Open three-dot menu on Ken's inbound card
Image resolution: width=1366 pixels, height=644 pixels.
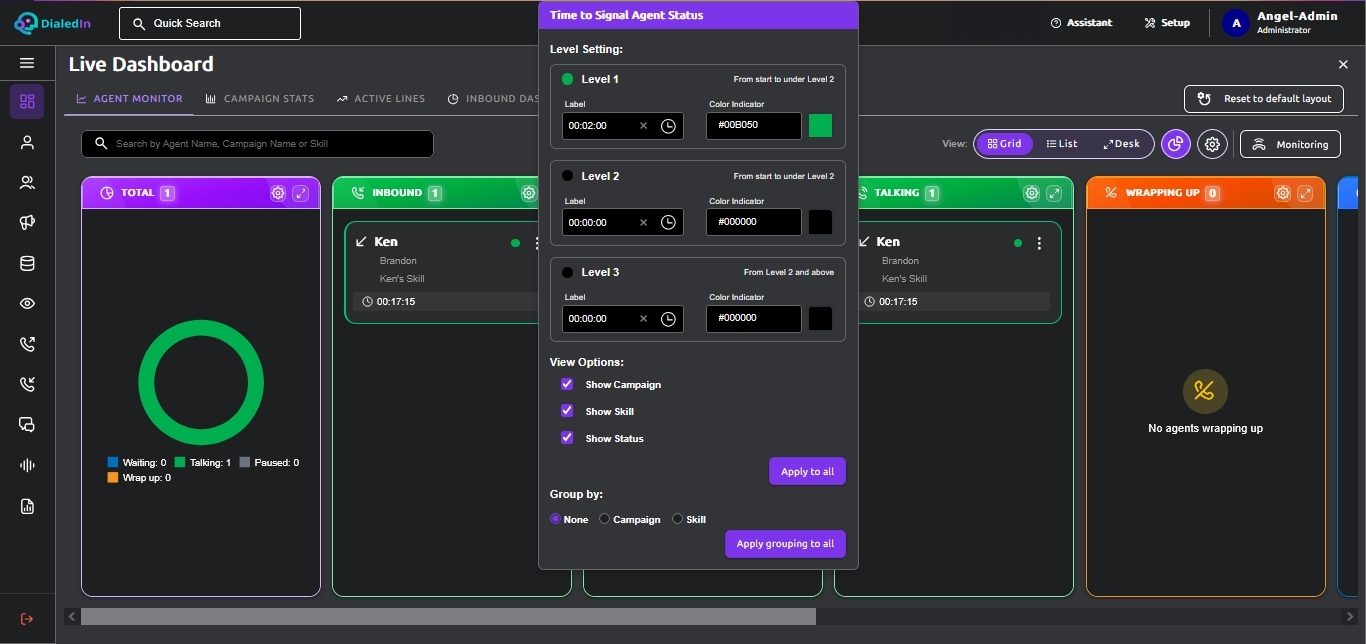pos(537,243)
